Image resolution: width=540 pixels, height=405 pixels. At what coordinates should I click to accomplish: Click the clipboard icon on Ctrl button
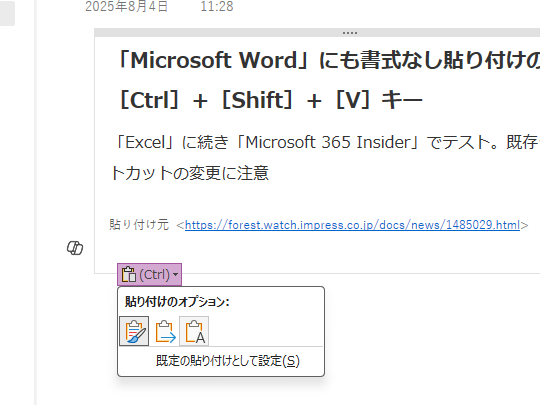coord(129,274)
